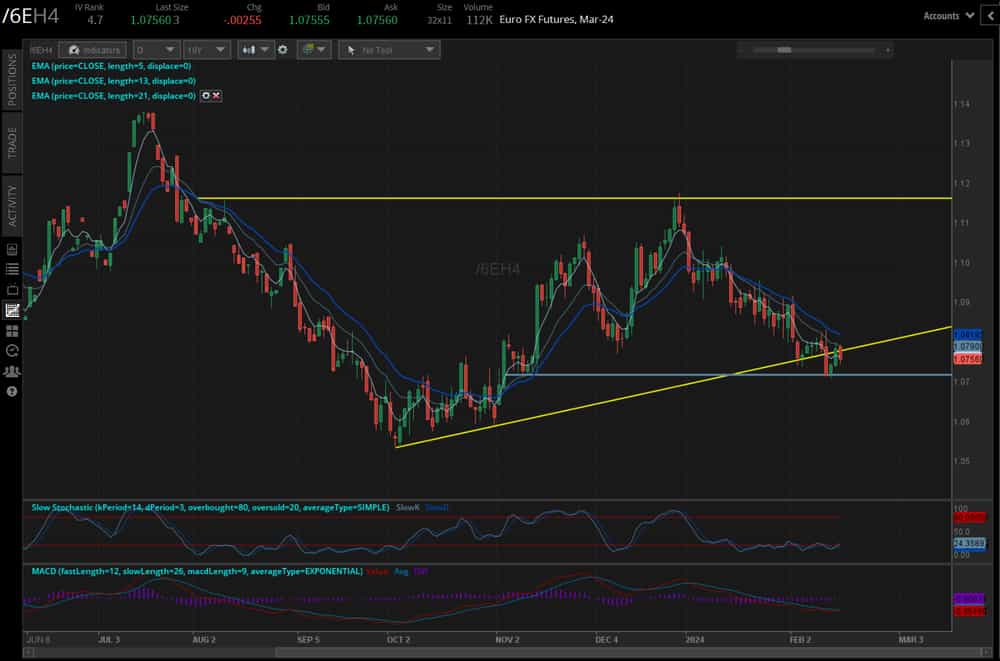Click the zoom plus icon at slider end
This screenshot has width=1000, height=661.
(887, 50)
